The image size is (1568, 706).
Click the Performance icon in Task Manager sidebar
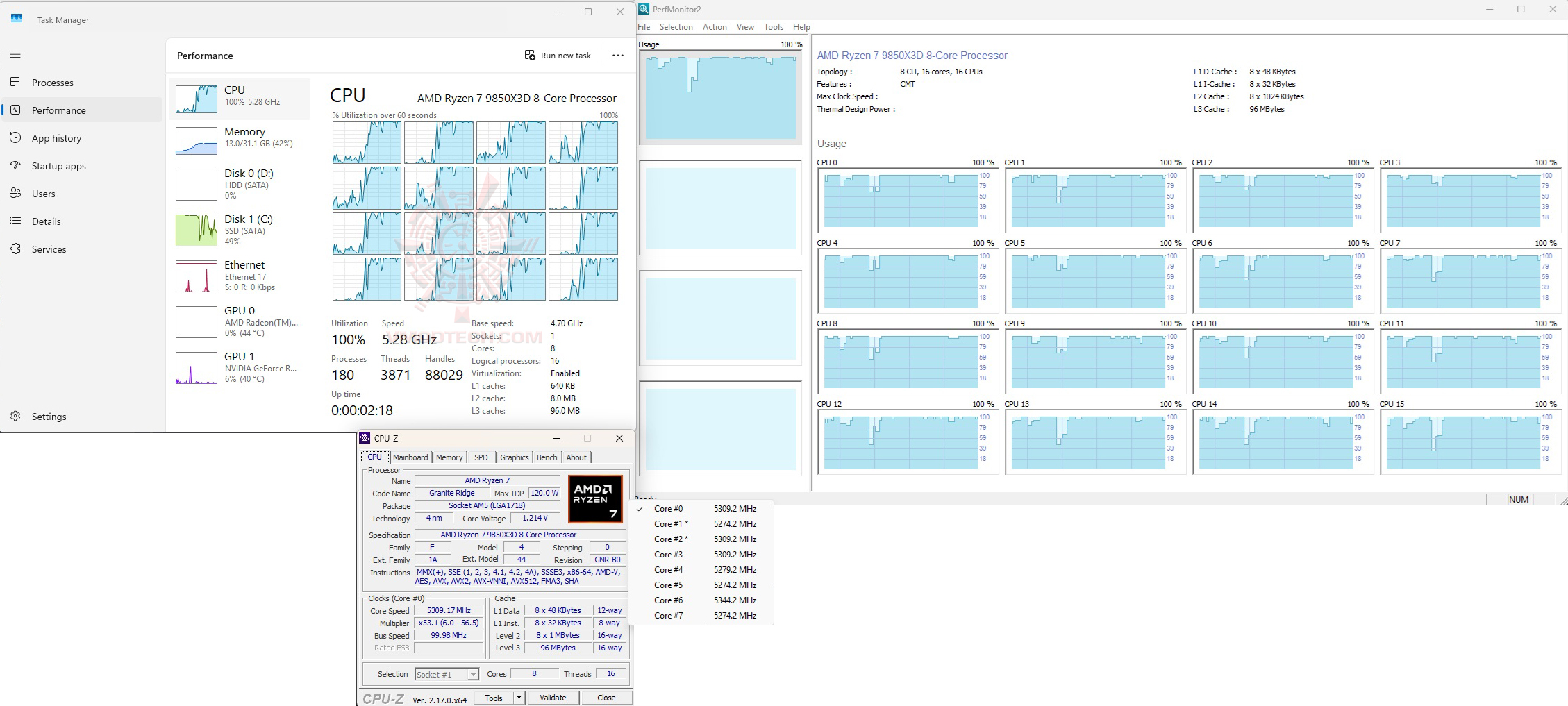15,110
